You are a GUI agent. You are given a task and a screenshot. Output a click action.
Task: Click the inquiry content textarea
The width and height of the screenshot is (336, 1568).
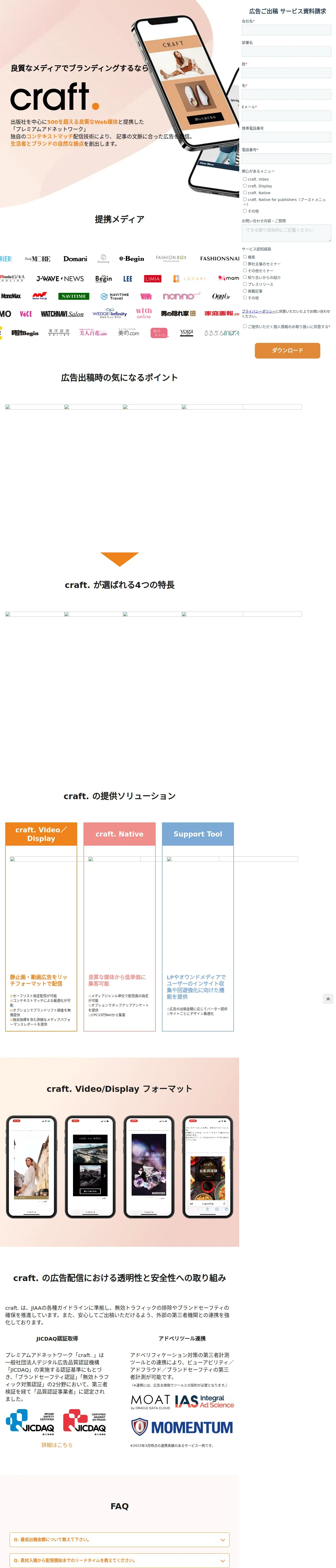[286, 233]
